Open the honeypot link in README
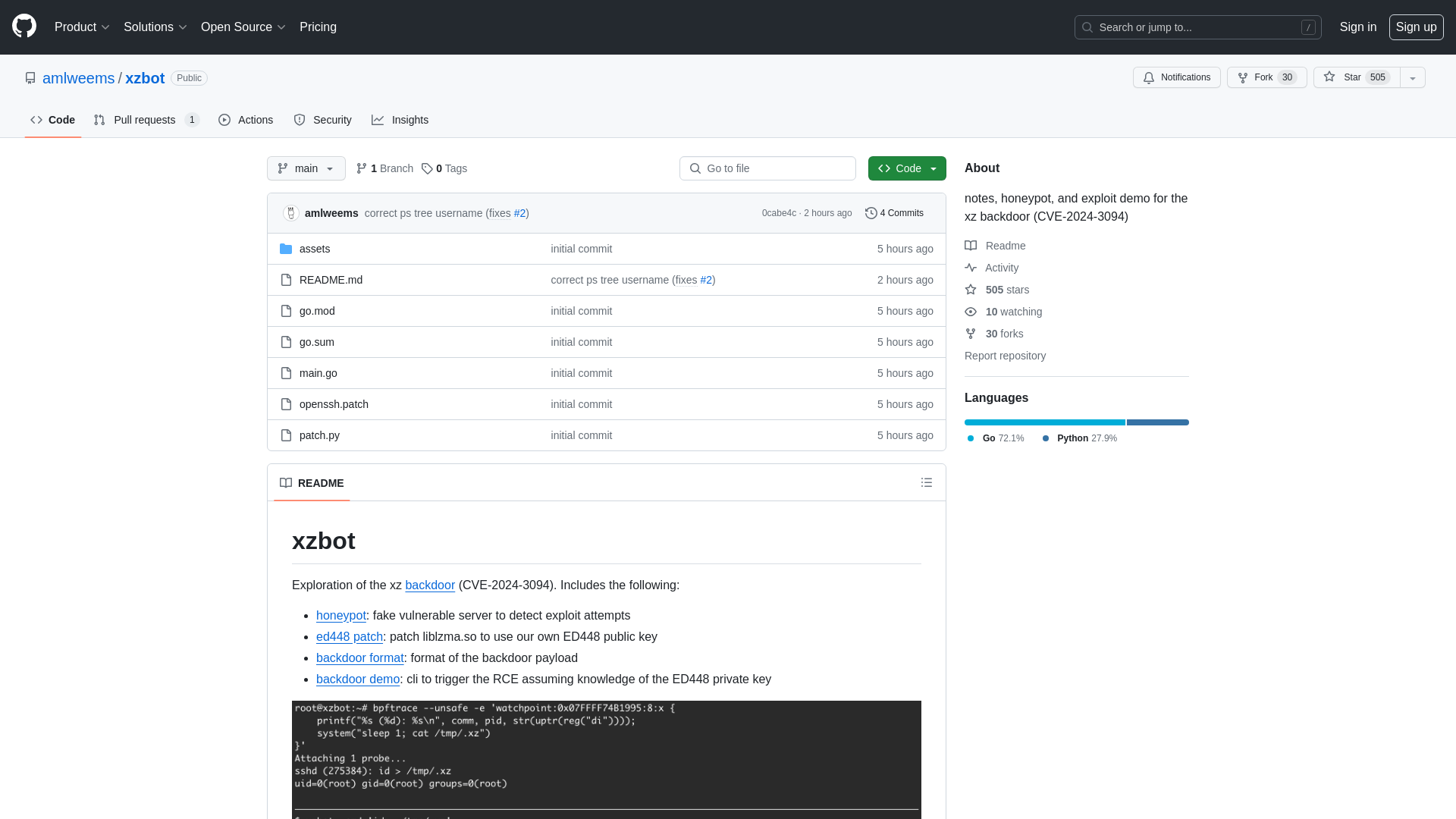Image resolution: width=1456 pixels, height=819 pixels. pyautogui.click(x=341, y=616)
